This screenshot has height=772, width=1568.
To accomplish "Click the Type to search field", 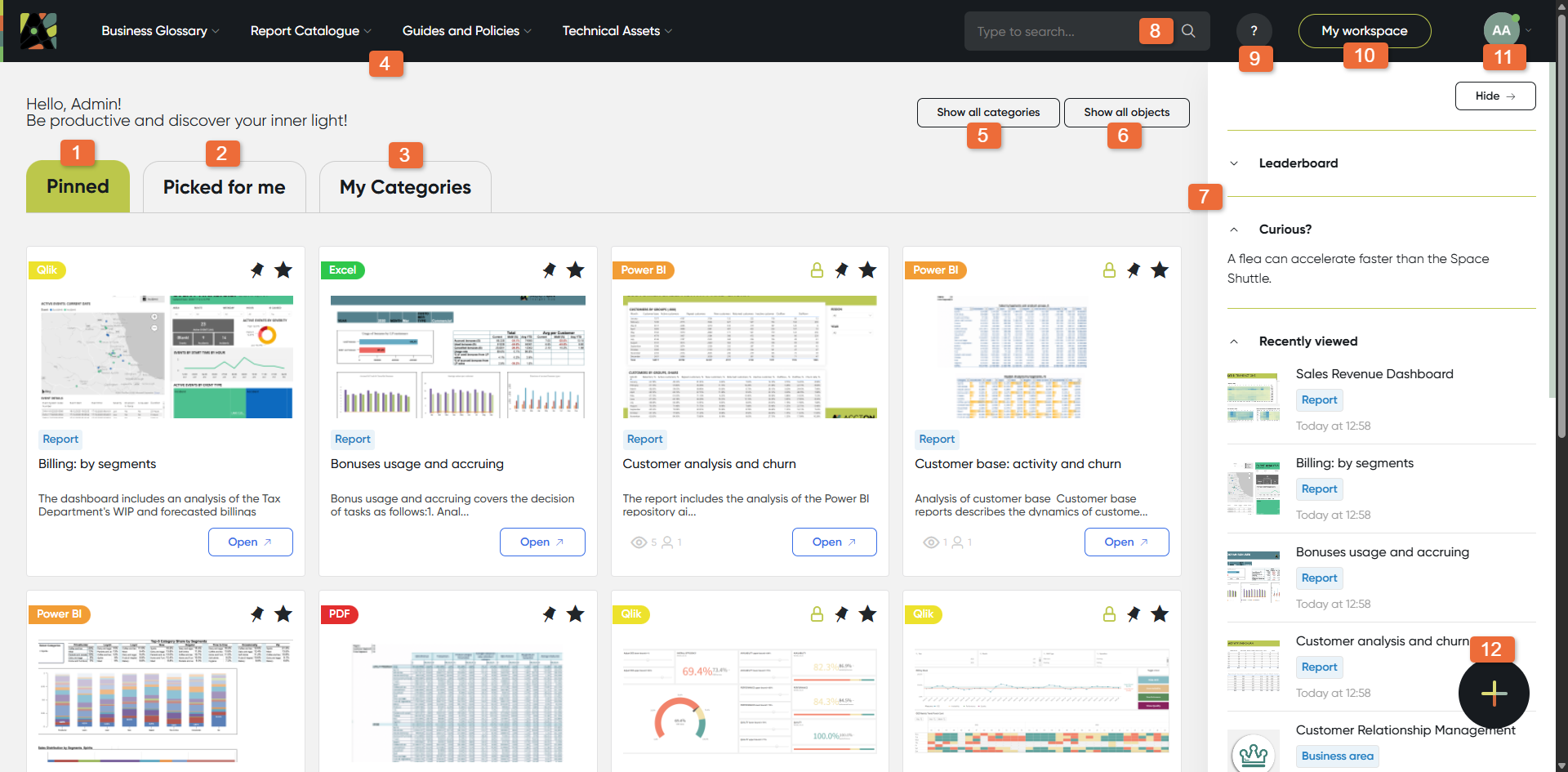I will [1052, 31].
